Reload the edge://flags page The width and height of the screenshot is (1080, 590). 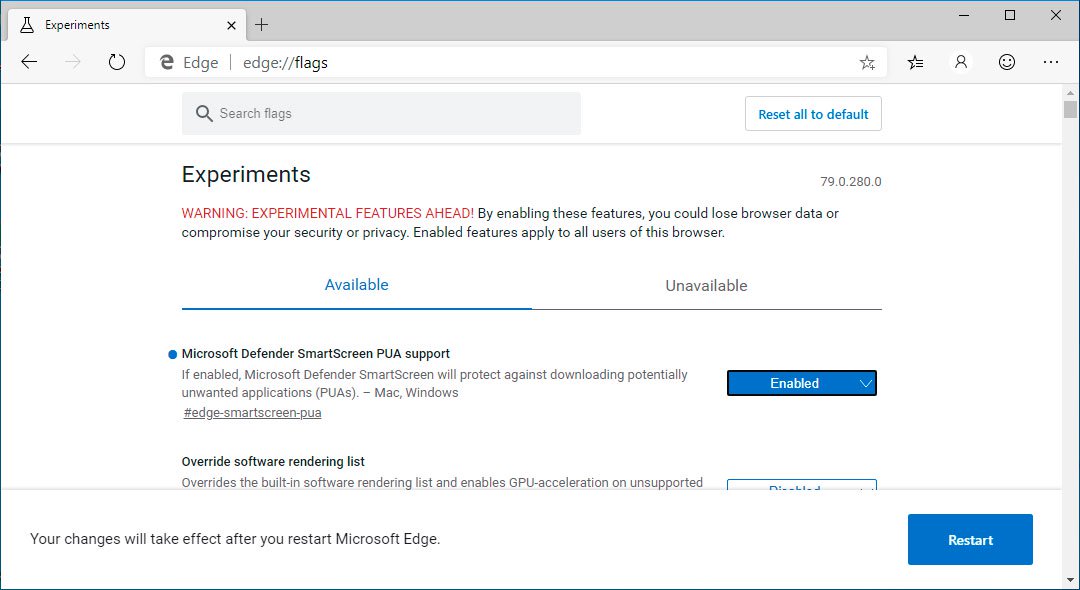(x=117, y=62)
